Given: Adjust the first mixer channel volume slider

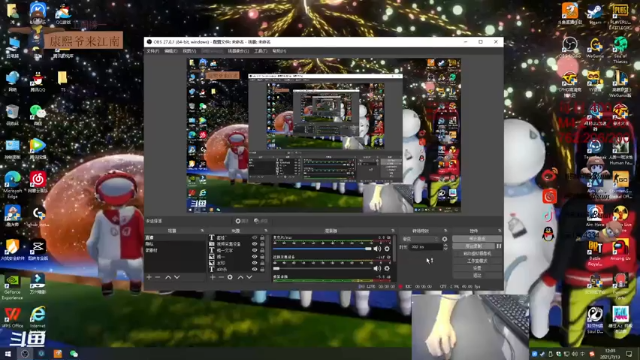Looking at the screenshot, I should click(x=322, y=249).
